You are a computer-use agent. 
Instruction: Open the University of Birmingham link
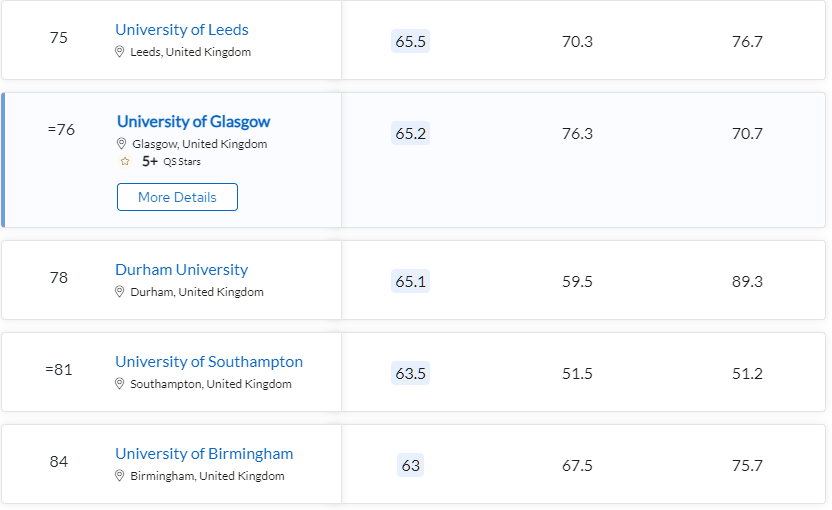point(204,454)
